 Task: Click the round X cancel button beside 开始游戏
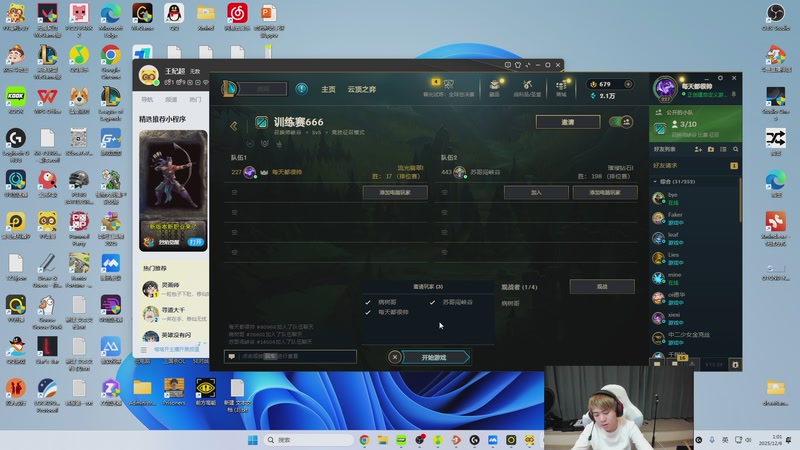394,357
